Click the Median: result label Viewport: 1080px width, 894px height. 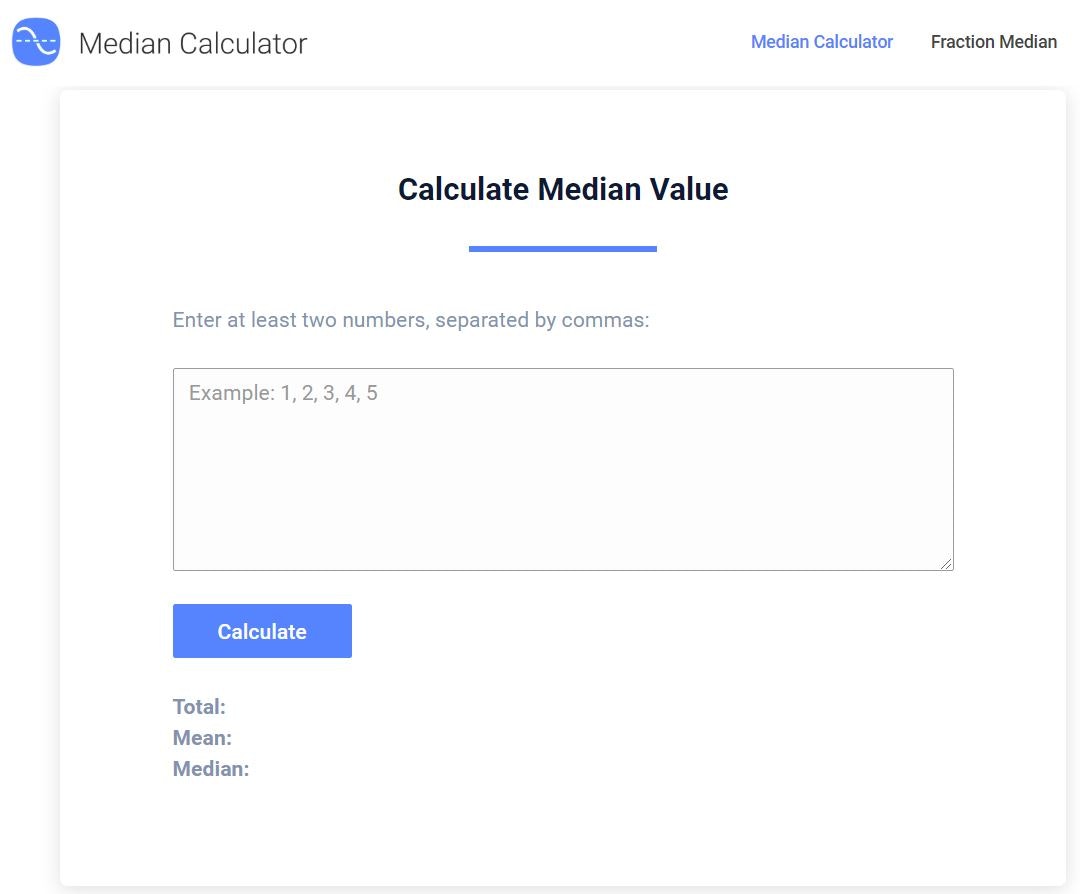[211, 768]
